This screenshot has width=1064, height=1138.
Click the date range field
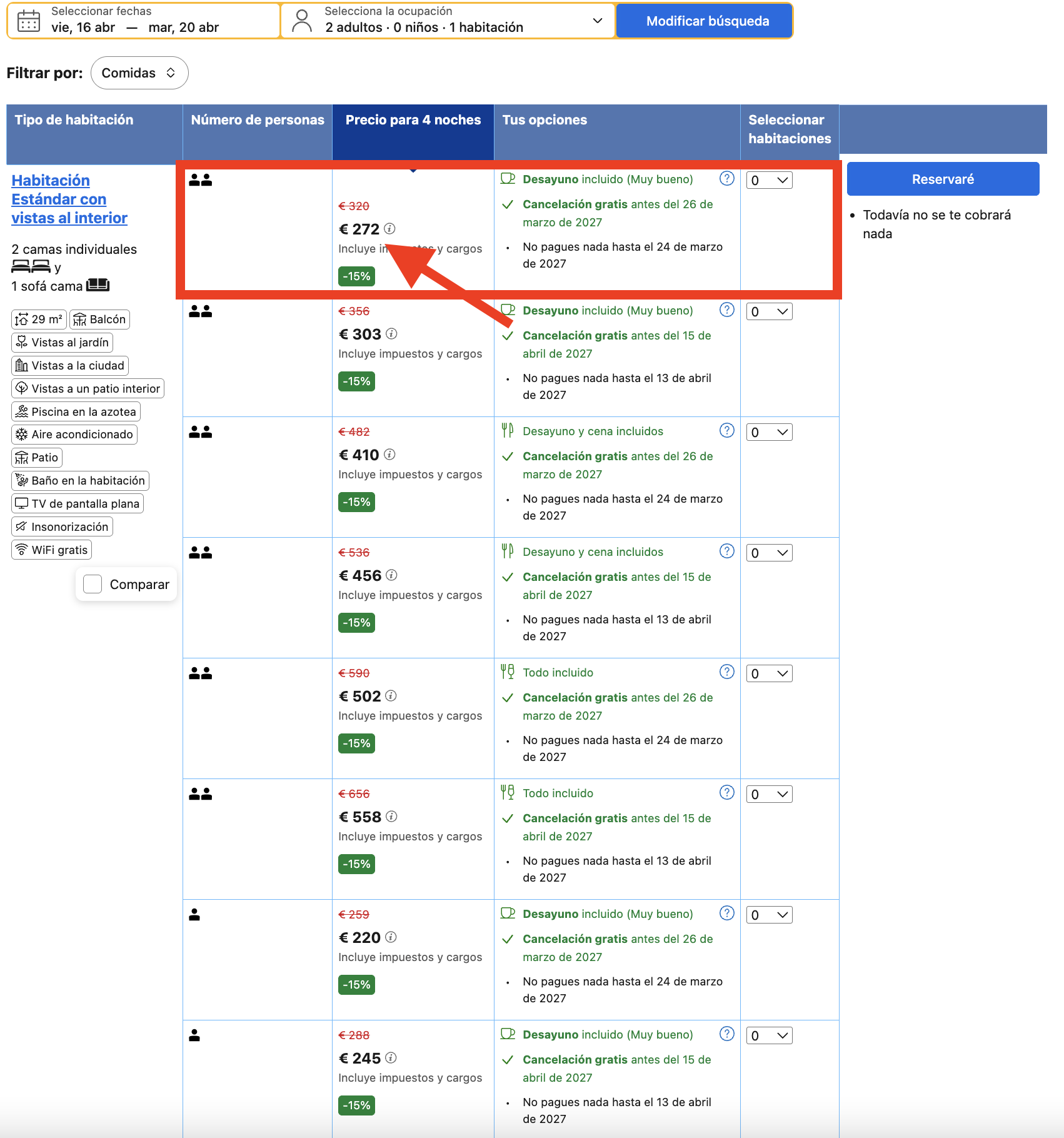(x=144, y=21)
